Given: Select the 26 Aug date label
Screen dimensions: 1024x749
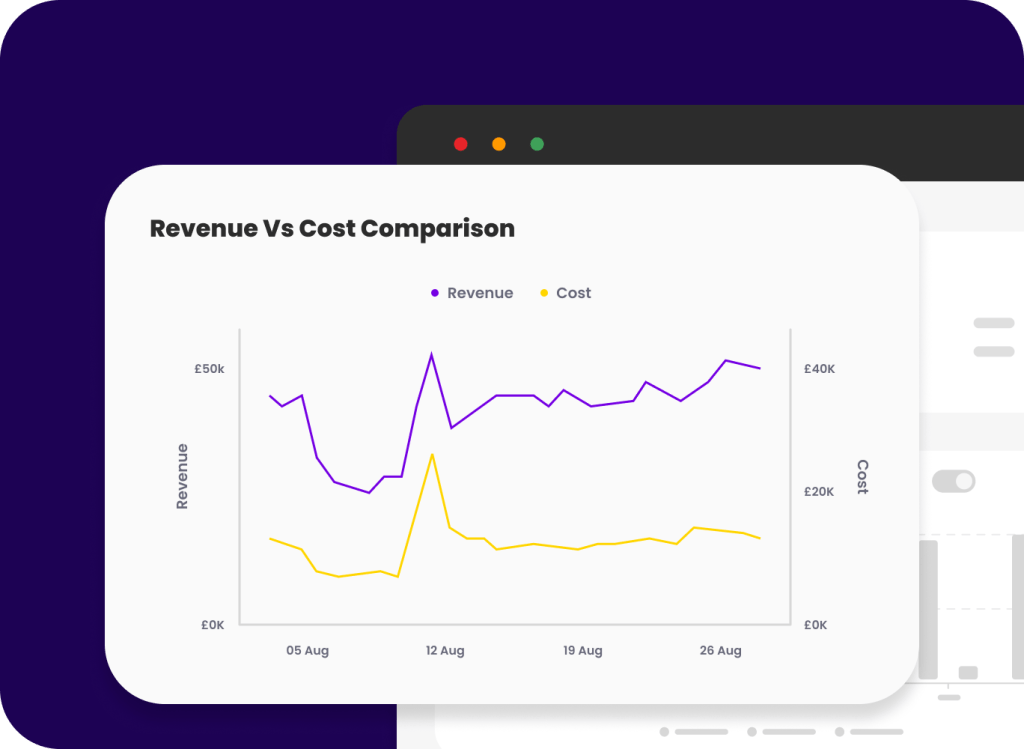Looking at the screenshot, I should (x=720, y=651).
